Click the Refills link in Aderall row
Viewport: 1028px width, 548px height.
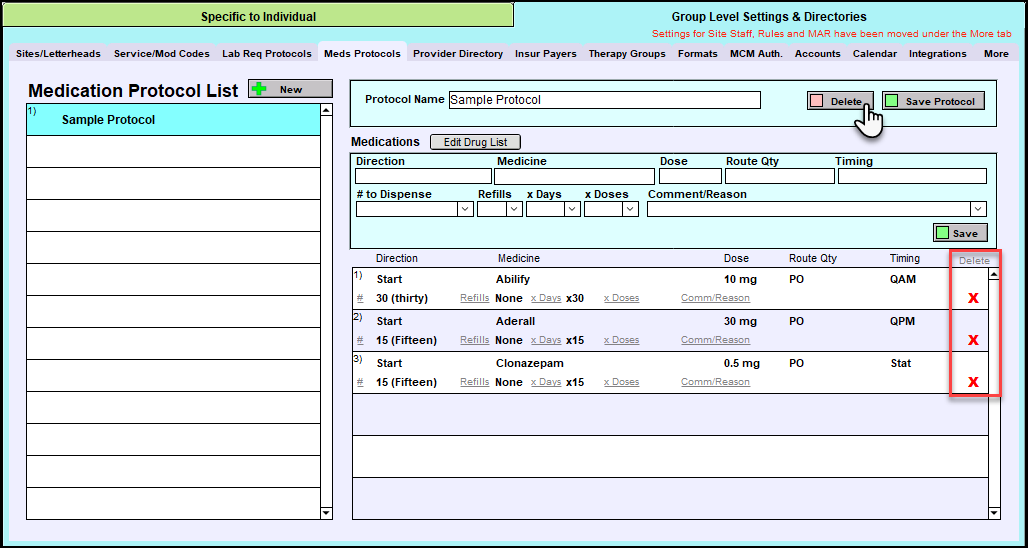[475, 340]
